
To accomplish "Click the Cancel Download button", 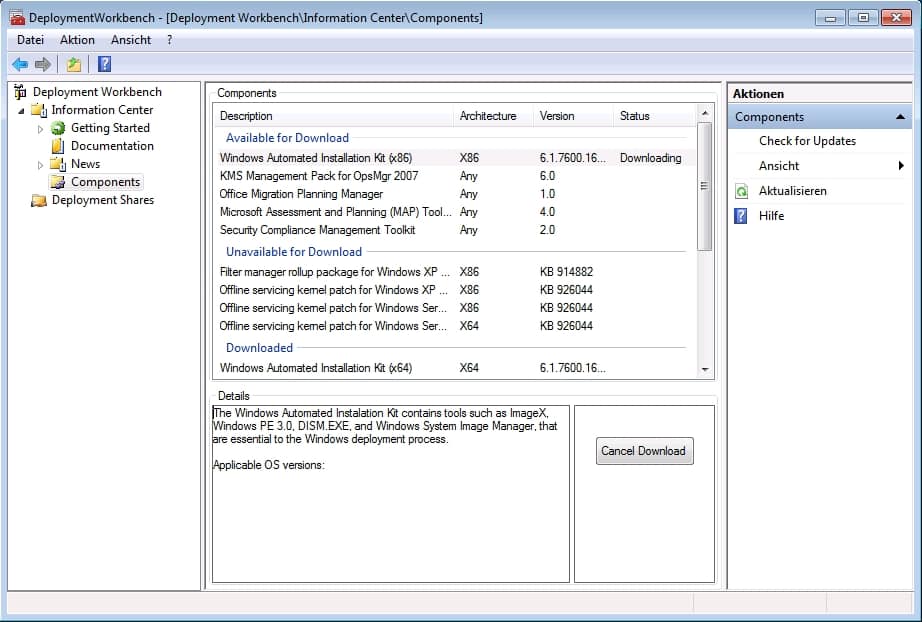I will 644,451.
